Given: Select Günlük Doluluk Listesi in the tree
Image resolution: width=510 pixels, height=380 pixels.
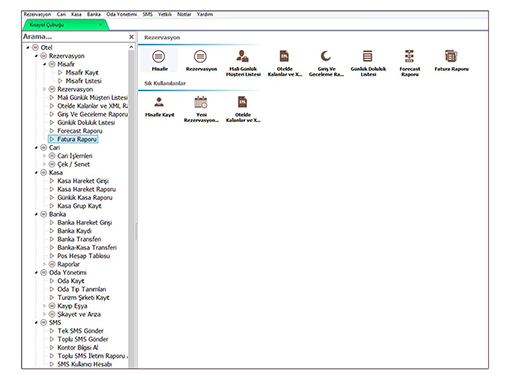Looking at the screenshot, I should 86,123.
